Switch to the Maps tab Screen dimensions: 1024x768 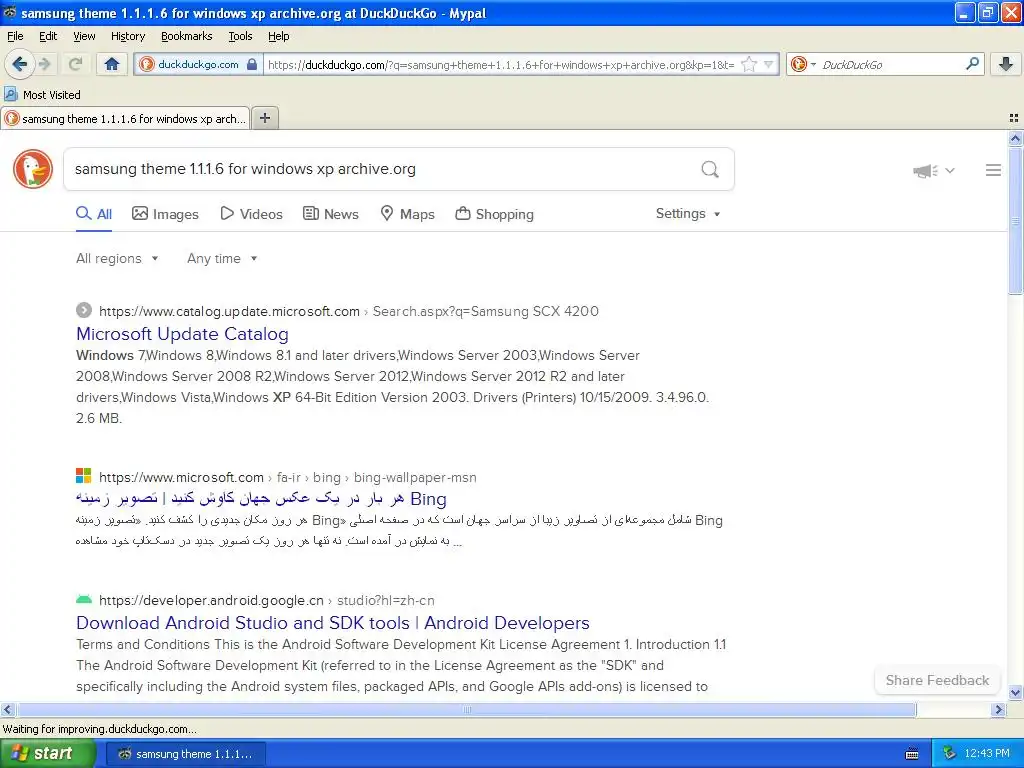pos(408,214)
